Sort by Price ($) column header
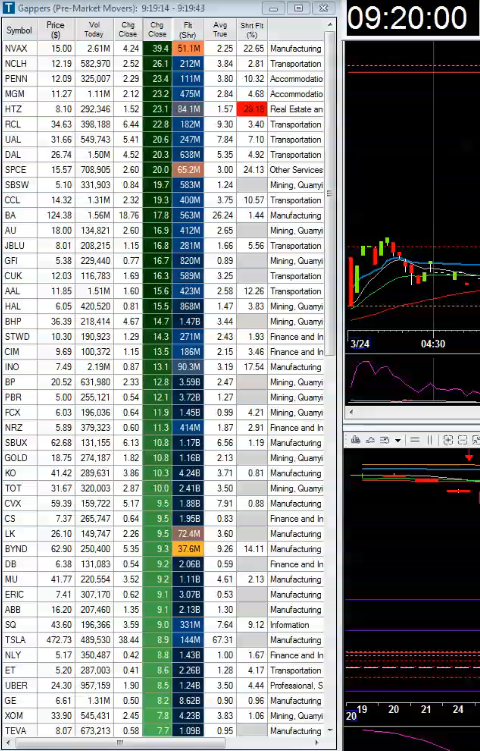 (56, 30)
